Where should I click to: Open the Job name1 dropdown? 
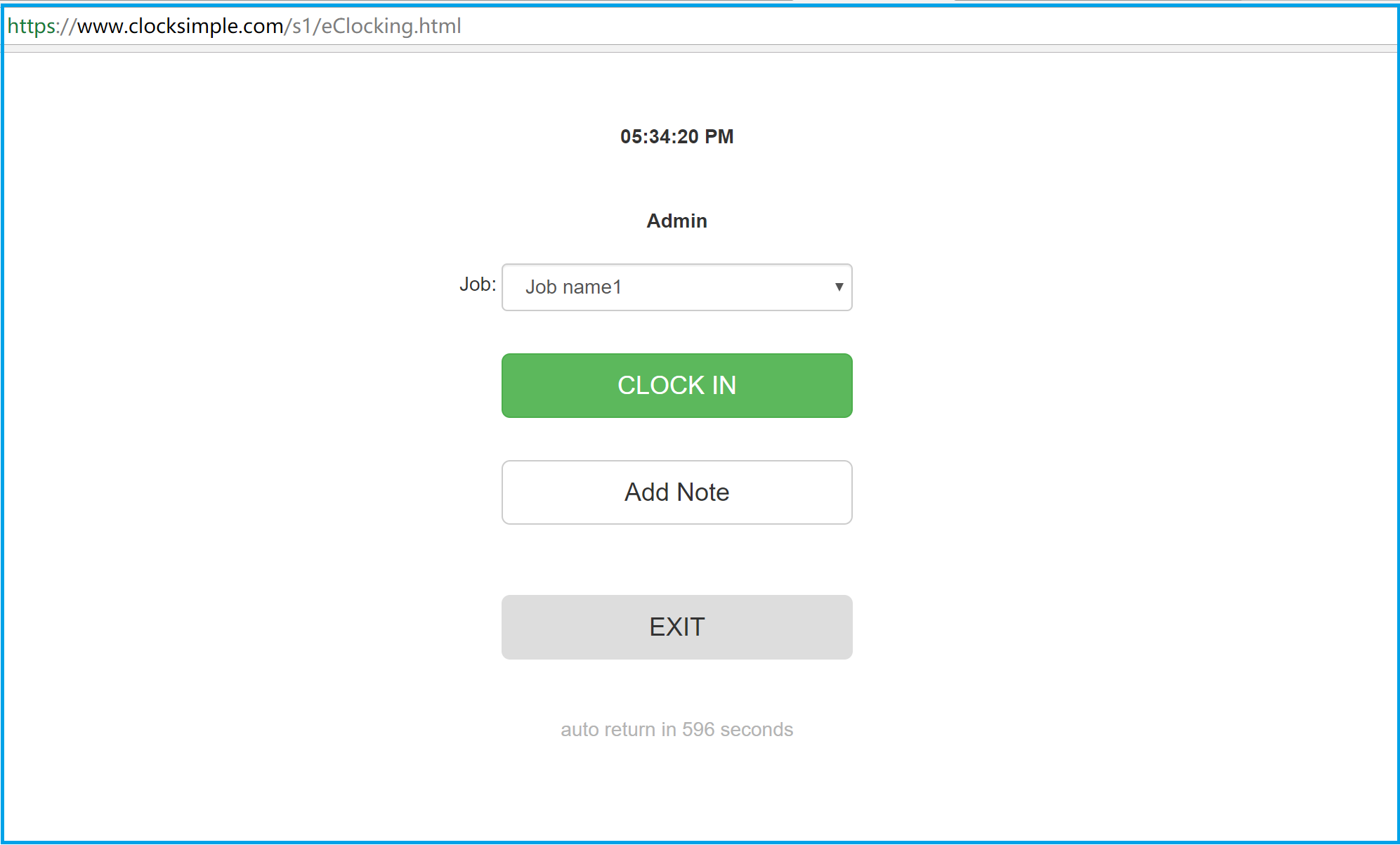(676, 287)
